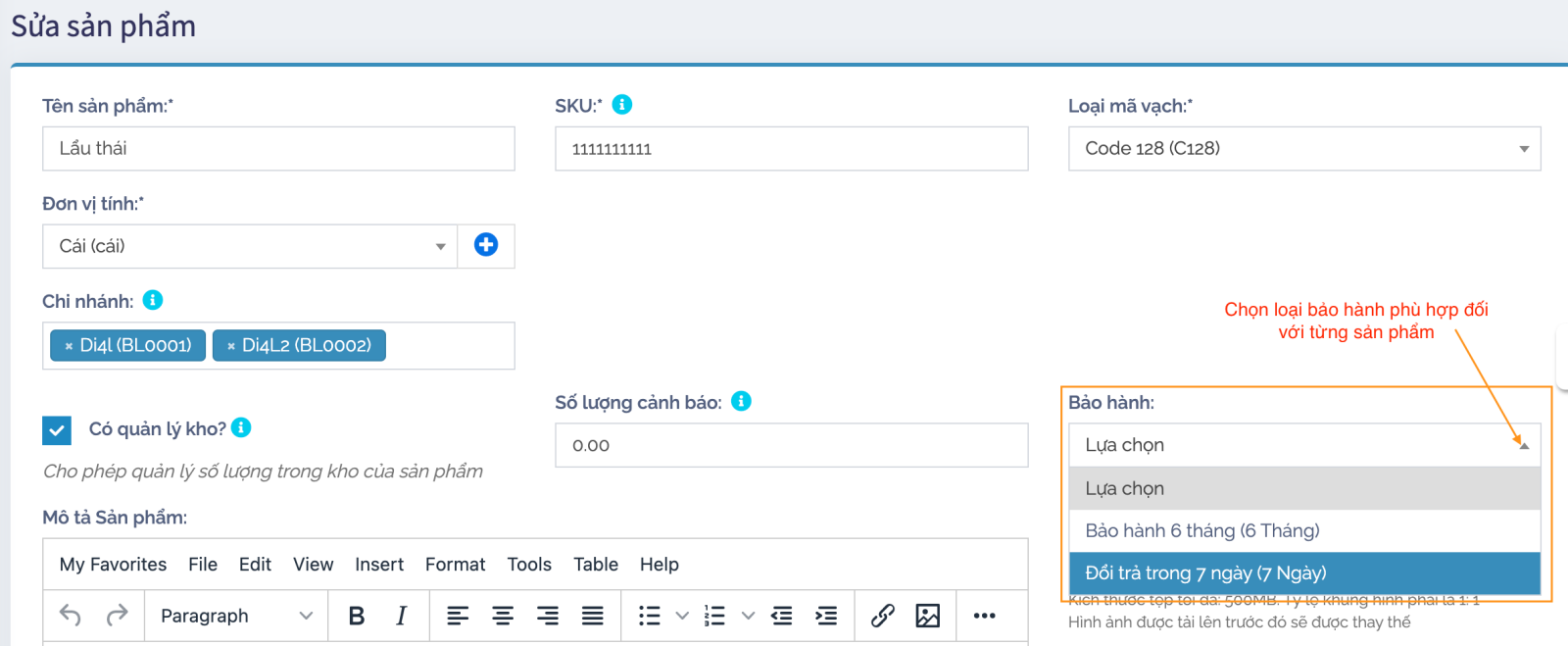Insert a bulleted list
Viewport: 1568px width, 646px height.
649,616
